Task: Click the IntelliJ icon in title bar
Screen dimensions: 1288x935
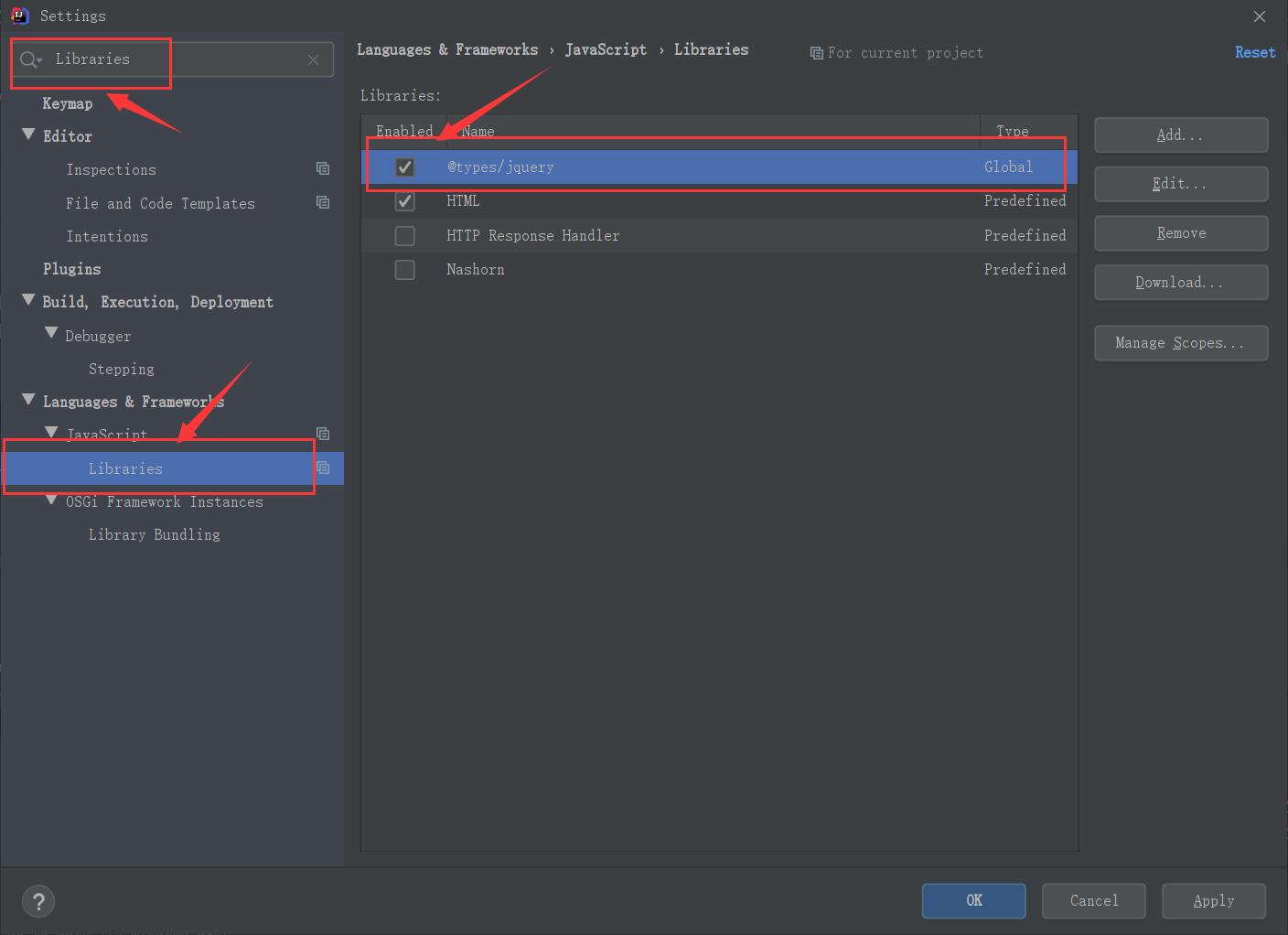Action: pyautogui.click(x=19, y=16)
